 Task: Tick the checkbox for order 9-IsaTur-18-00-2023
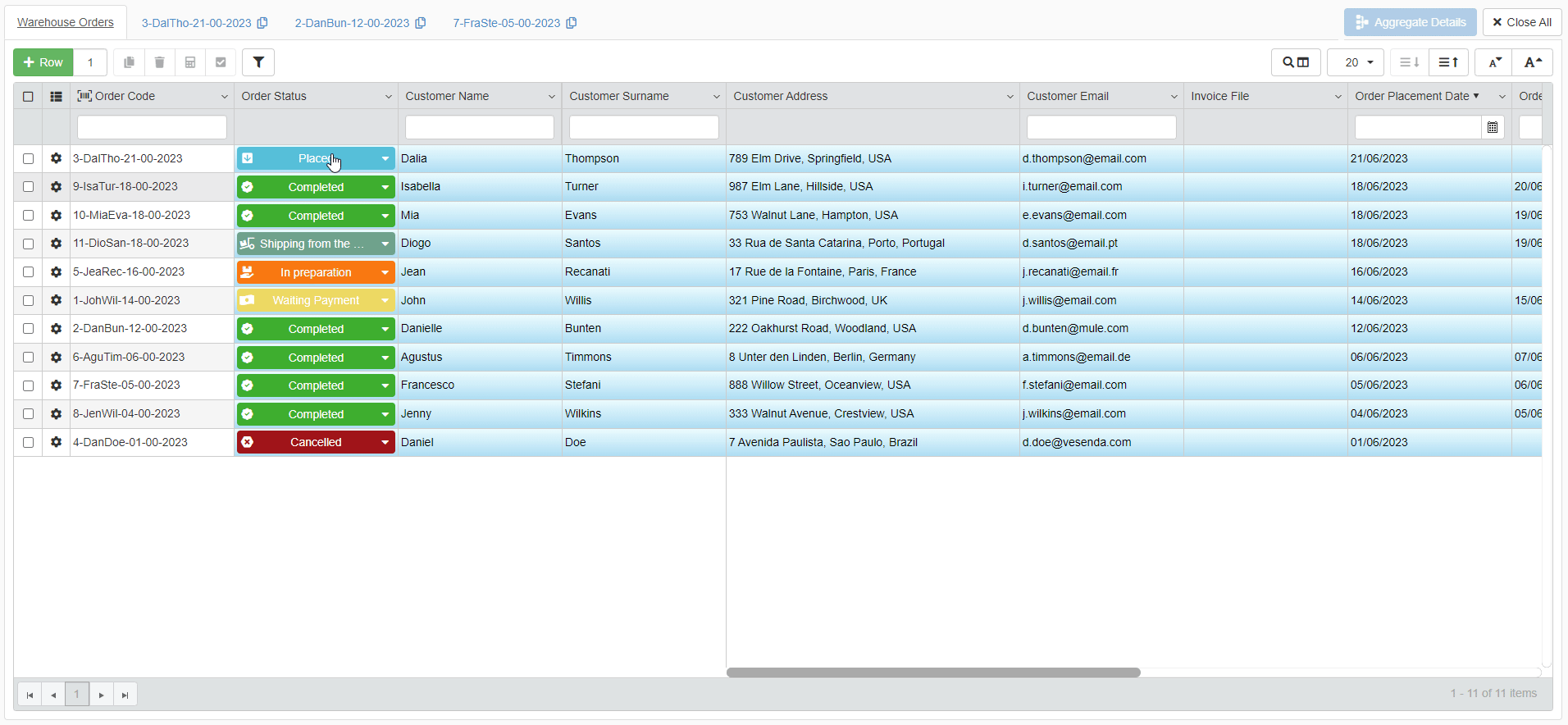28,187
